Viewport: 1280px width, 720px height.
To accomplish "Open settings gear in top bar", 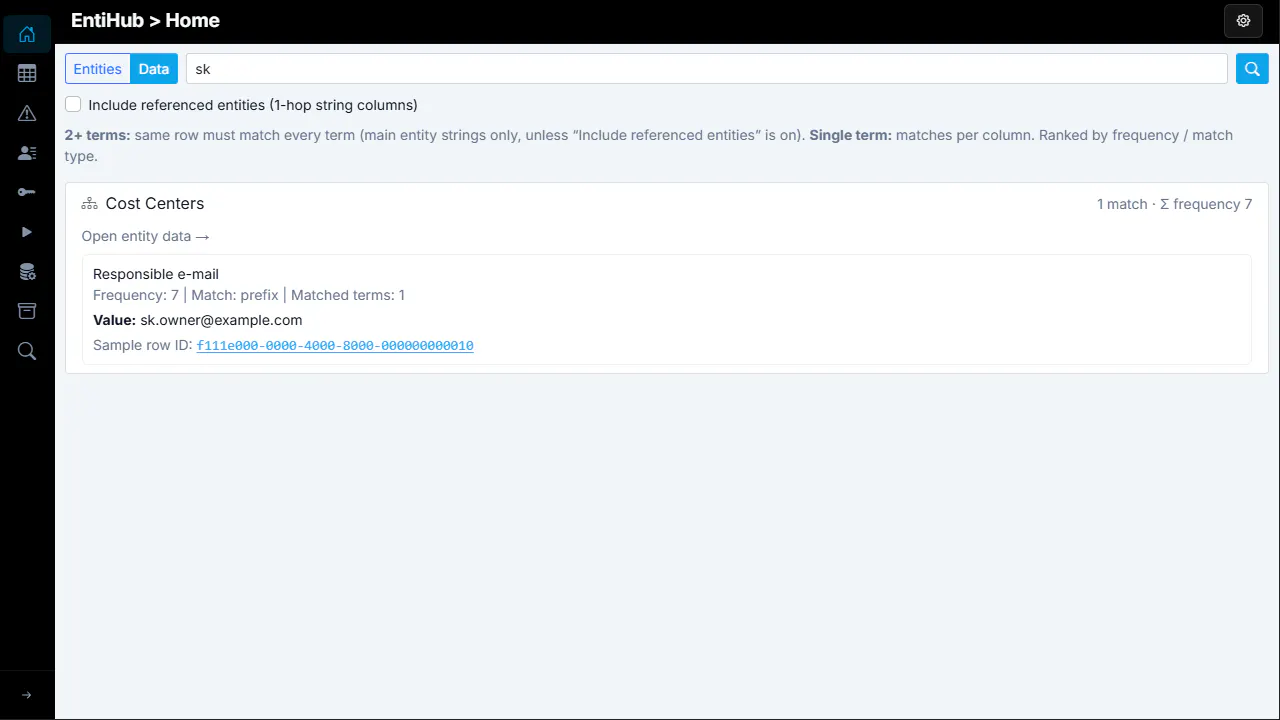I will point(1244,21).
